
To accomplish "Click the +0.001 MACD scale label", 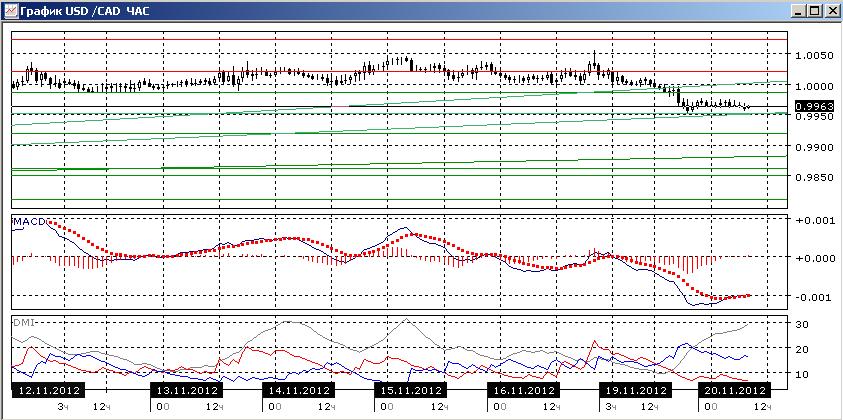I will [813, 221].
